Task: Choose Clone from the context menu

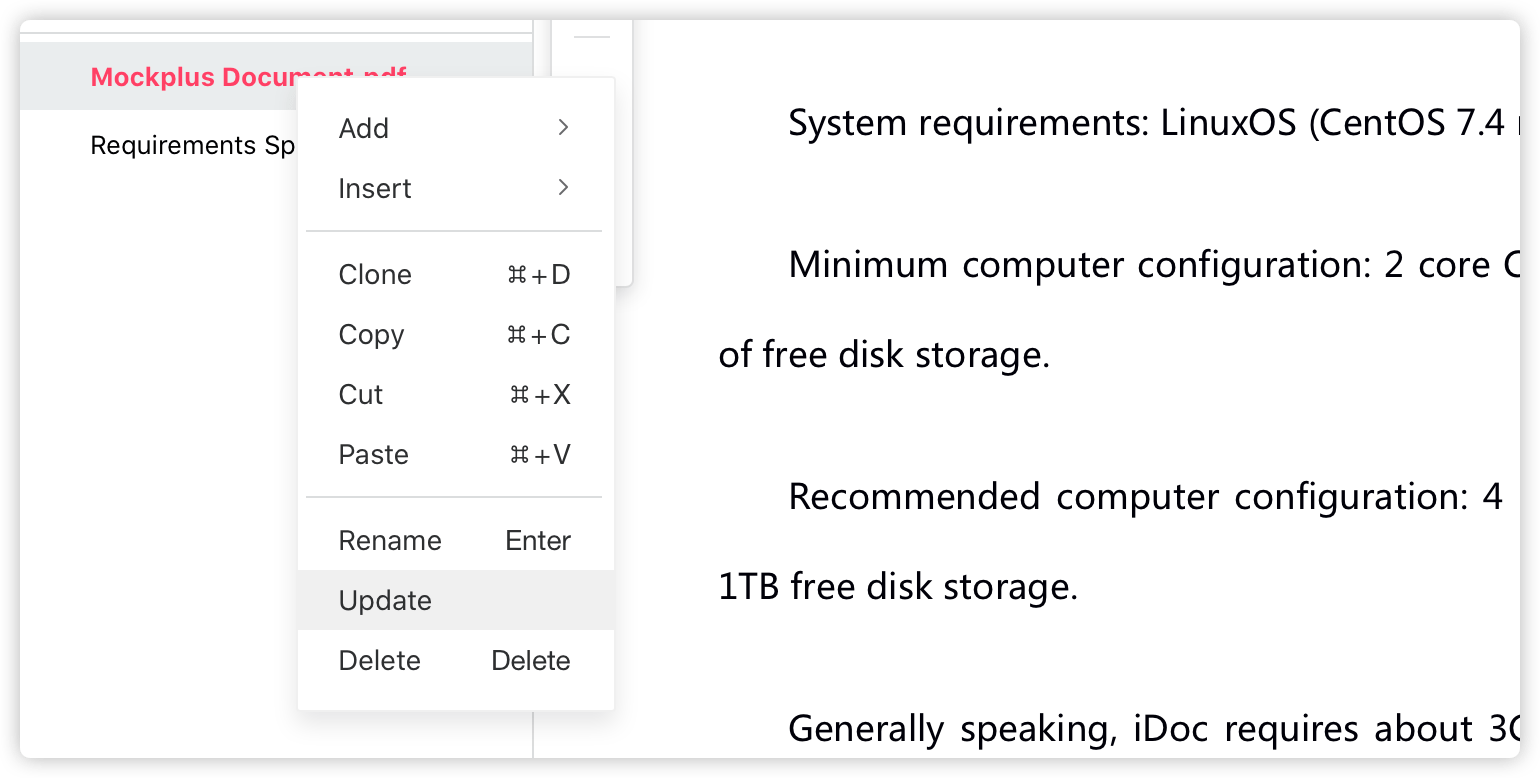Action: tap(375, 275)
